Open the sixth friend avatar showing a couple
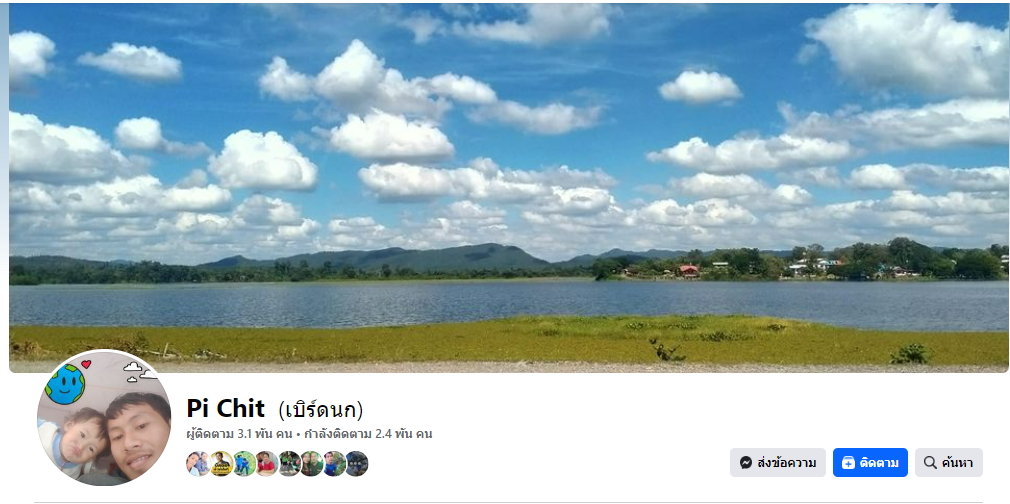1010x504 pixels. point(312,463)
